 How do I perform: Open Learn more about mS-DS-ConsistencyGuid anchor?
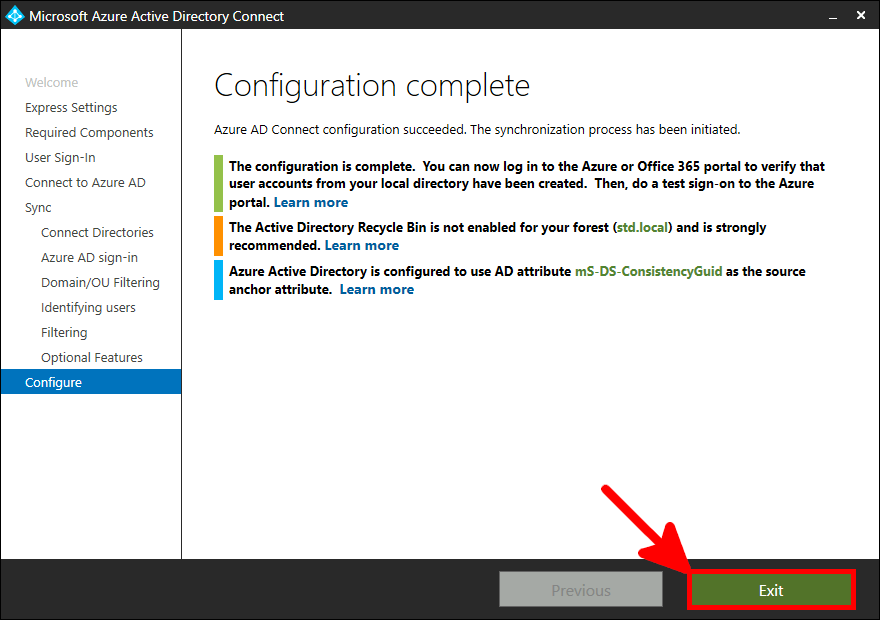[x=376, y=289]
